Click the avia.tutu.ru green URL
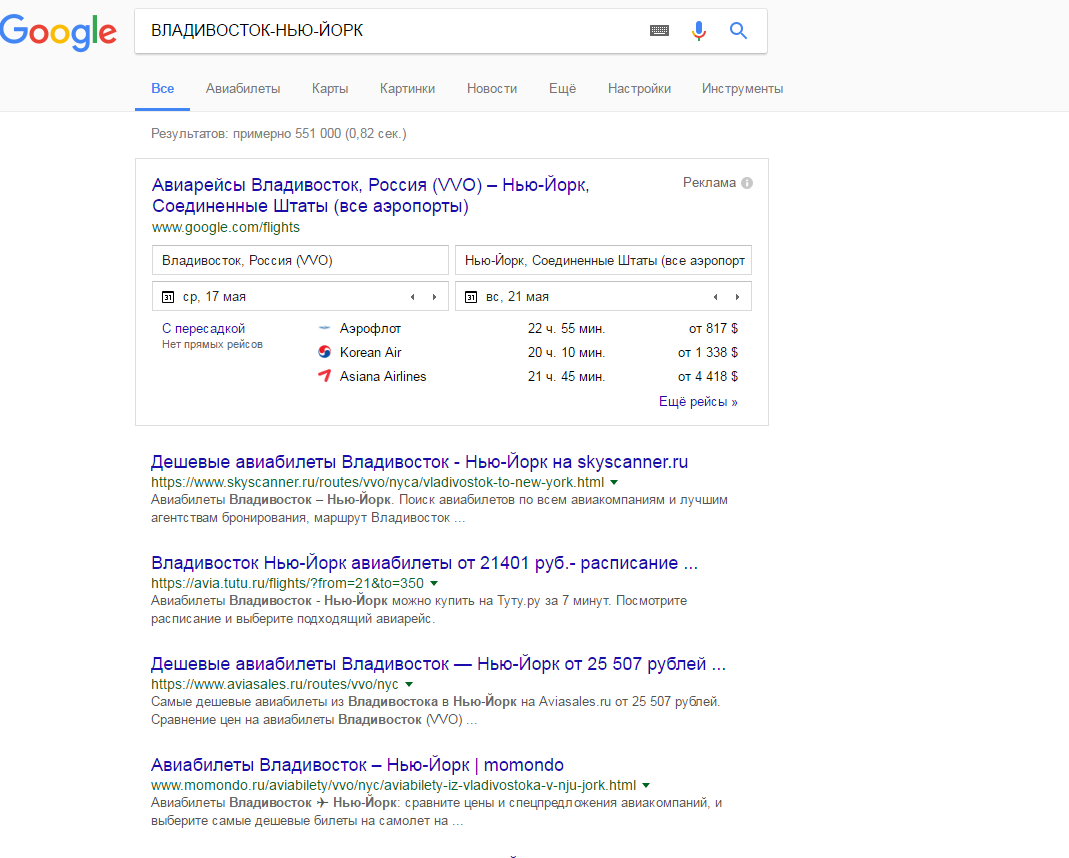1069x858 pixels. 288,583
